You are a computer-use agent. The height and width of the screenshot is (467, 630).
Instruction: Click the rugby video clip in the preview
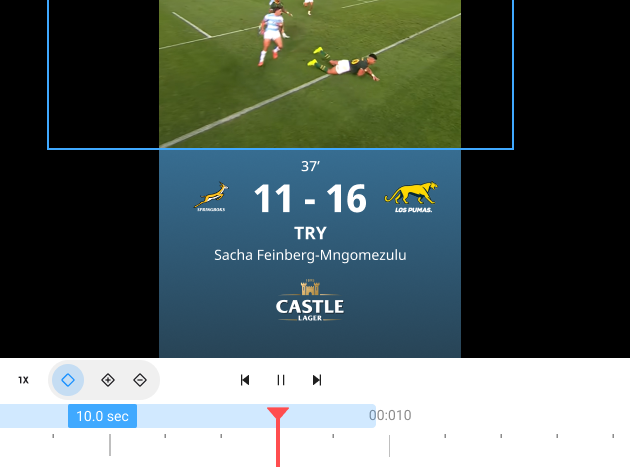(x=310, y=74)
